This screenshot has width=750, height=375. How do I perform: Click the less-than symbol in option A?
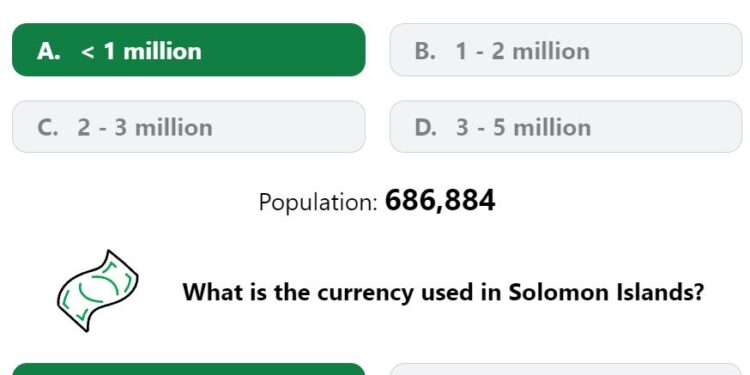[88, 52]
